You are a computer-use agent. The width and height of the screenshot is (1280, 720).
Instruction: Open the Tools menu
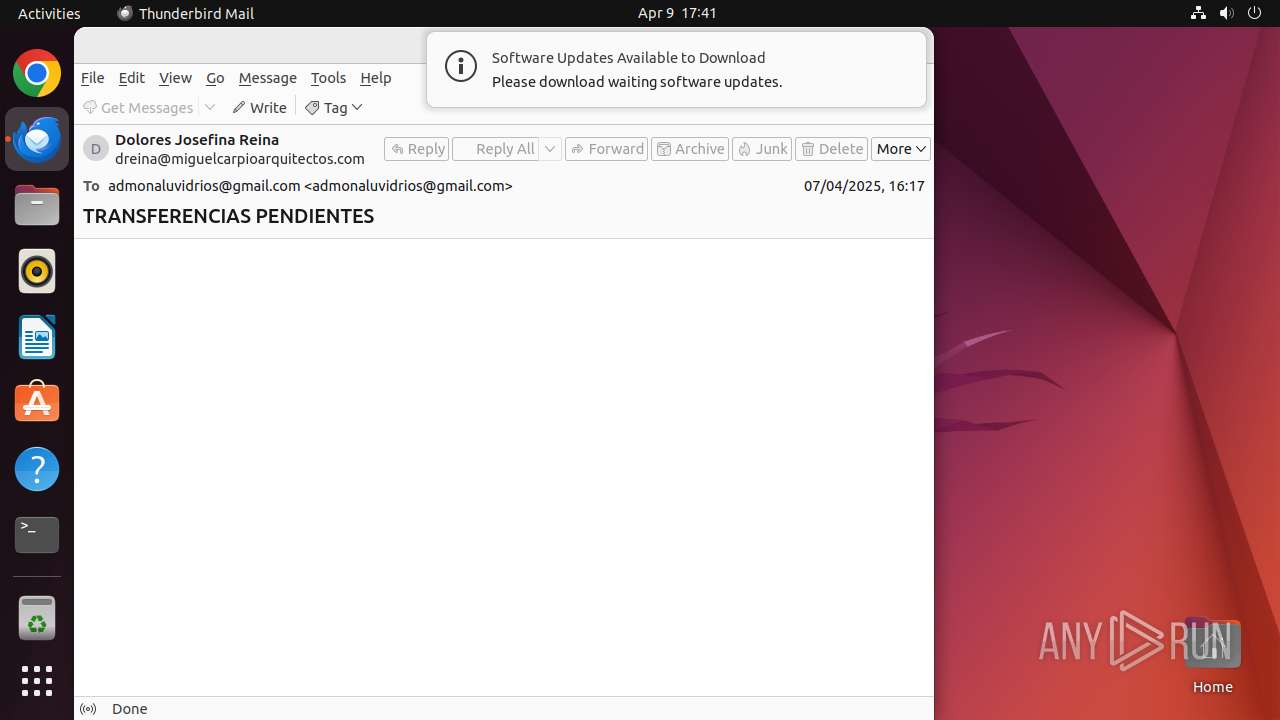pyautogui.click(x=328, y=78)
